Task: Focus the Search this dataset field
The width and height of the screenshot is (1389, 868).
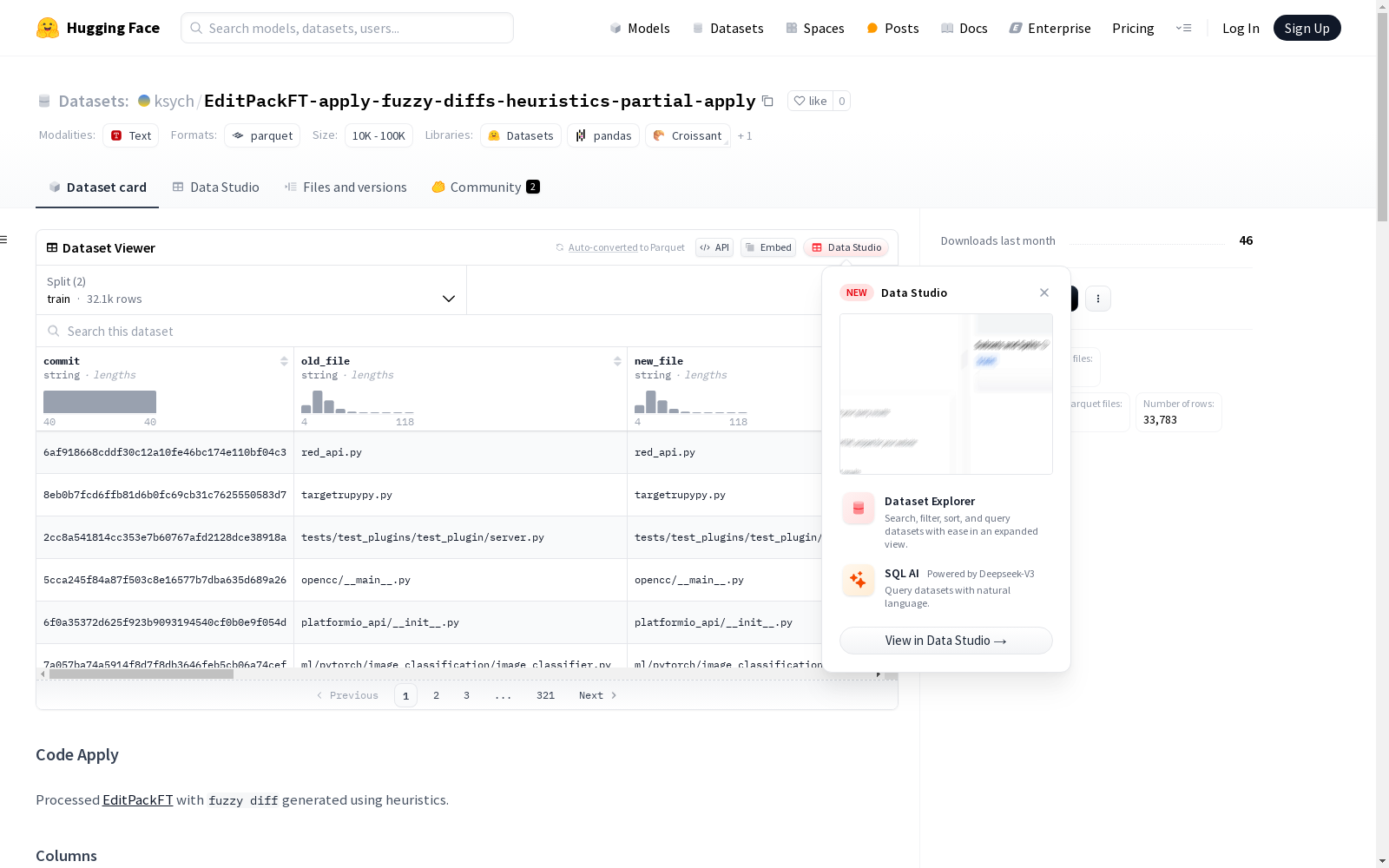Action: click(x=430, y=331)
